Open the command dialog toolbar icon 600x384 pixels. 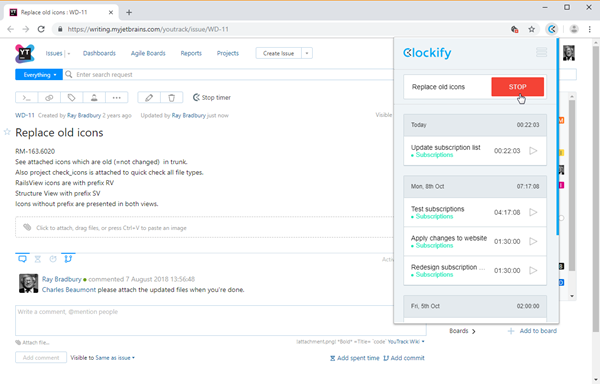[x=26, y=98]
